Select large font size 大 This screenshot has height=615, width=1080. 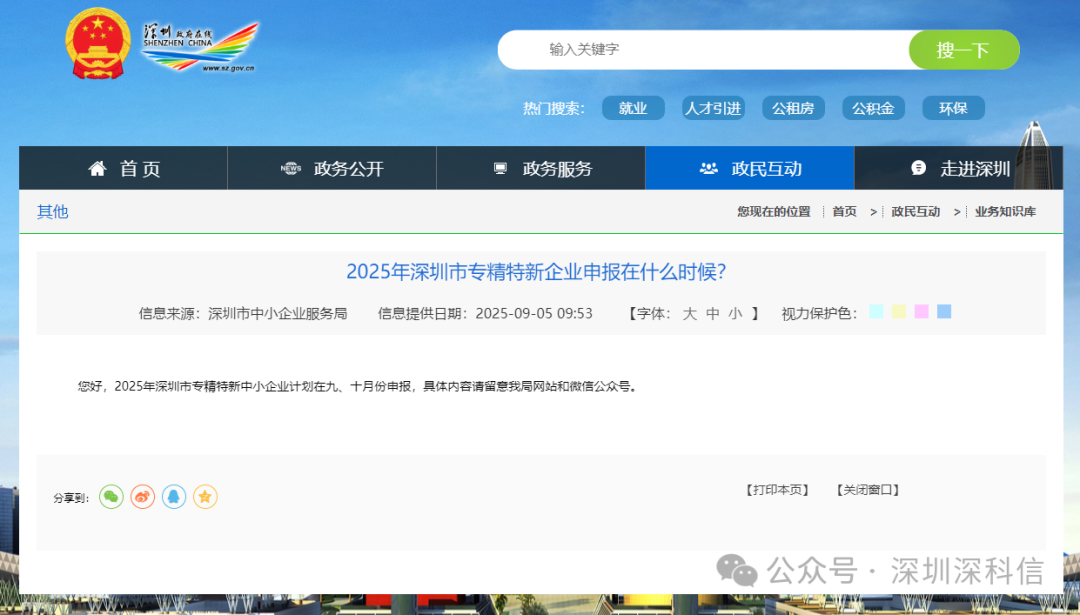click(x=689, y=313)
